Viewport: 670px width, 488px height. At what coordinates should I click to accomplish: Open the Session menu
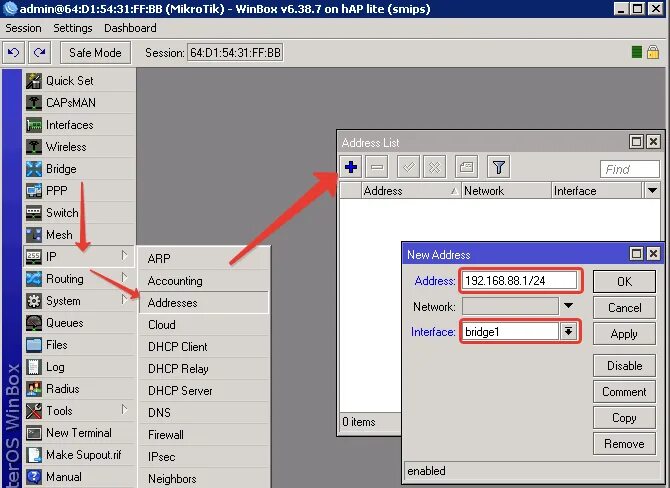click(x=24, y=28)
